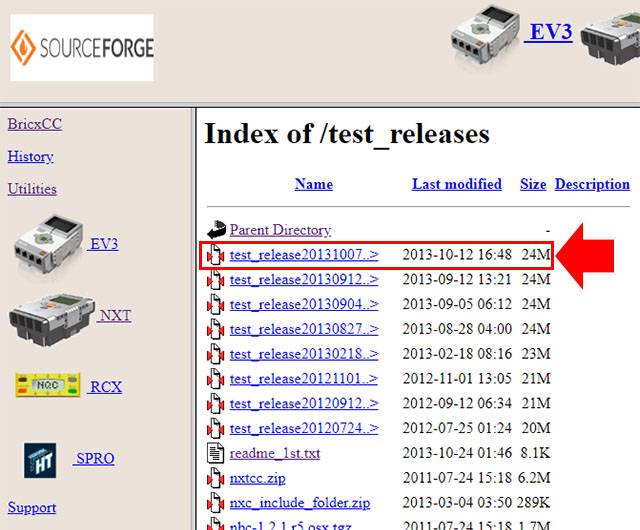Click the SourceForge logo

[x=82, y=47]
